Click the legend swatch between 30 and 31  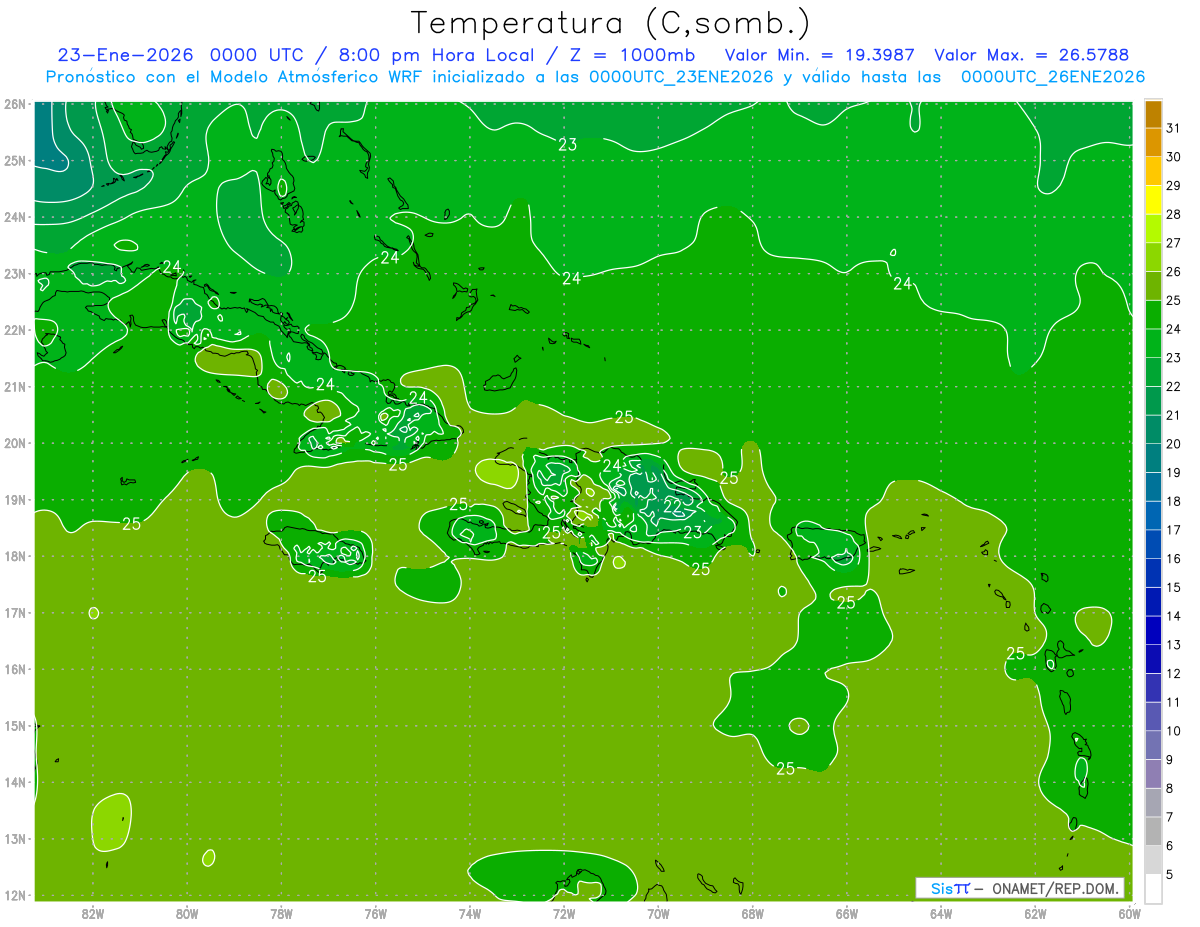[1153, 143]
